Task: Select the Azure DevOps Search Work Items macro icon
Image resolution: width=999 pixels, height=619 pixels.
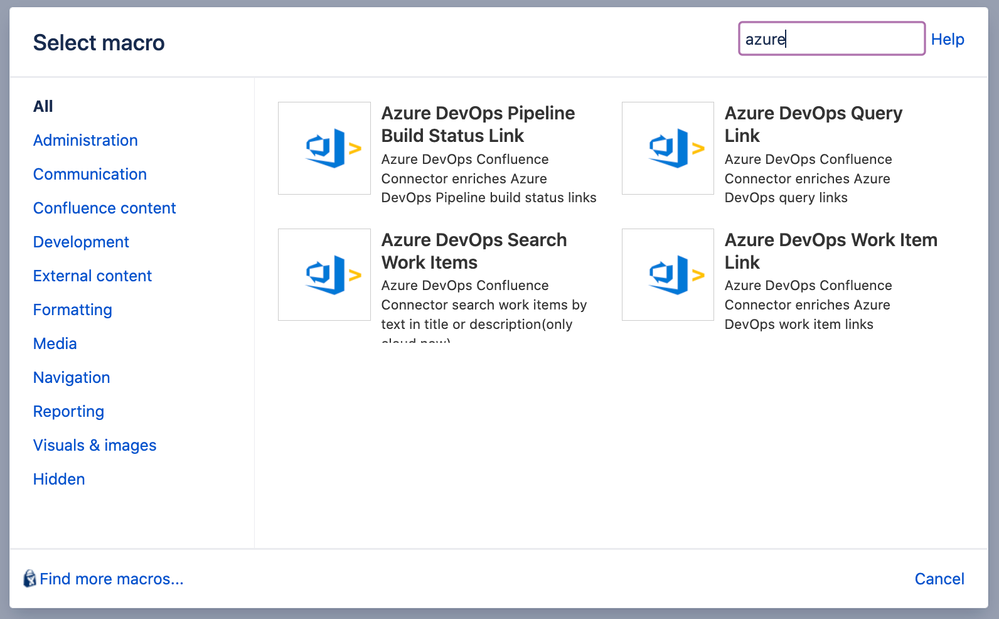Action: pos(324,274)
